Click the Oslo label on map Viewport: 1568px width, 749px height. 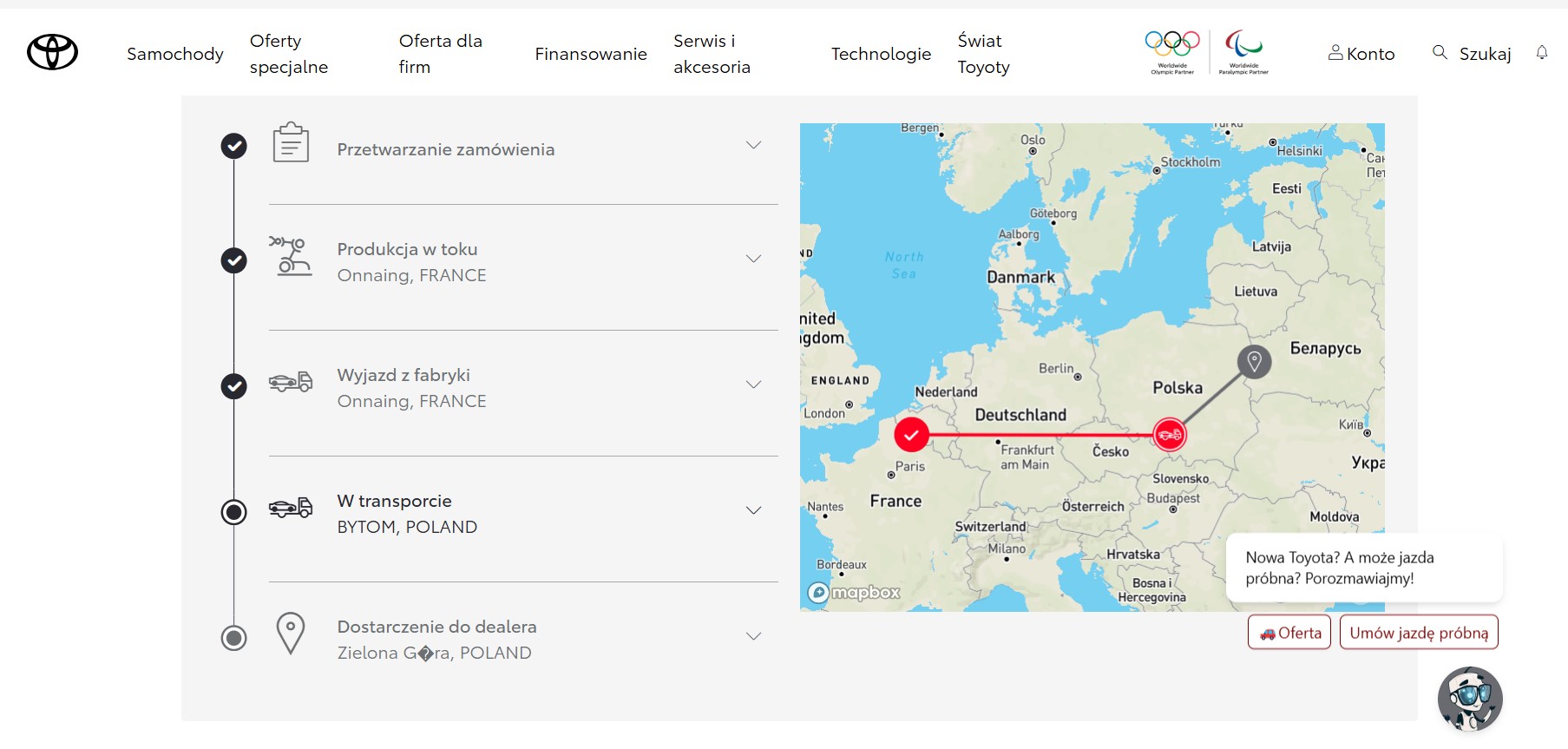(1033, 140)
